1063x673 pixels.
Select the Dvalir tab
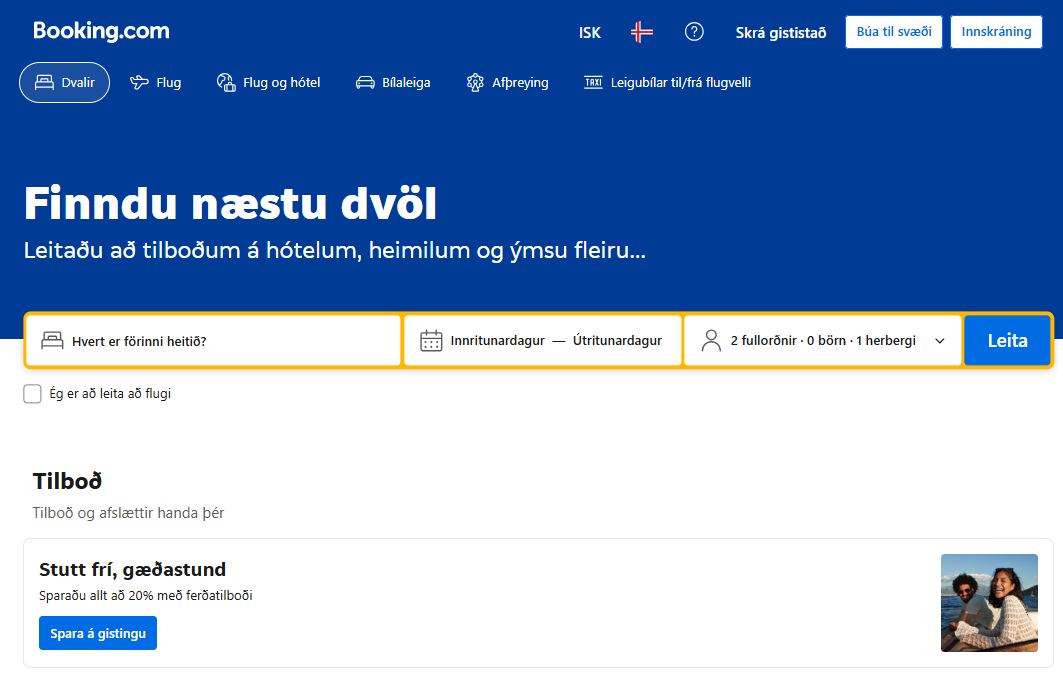[x=64, y=83]
